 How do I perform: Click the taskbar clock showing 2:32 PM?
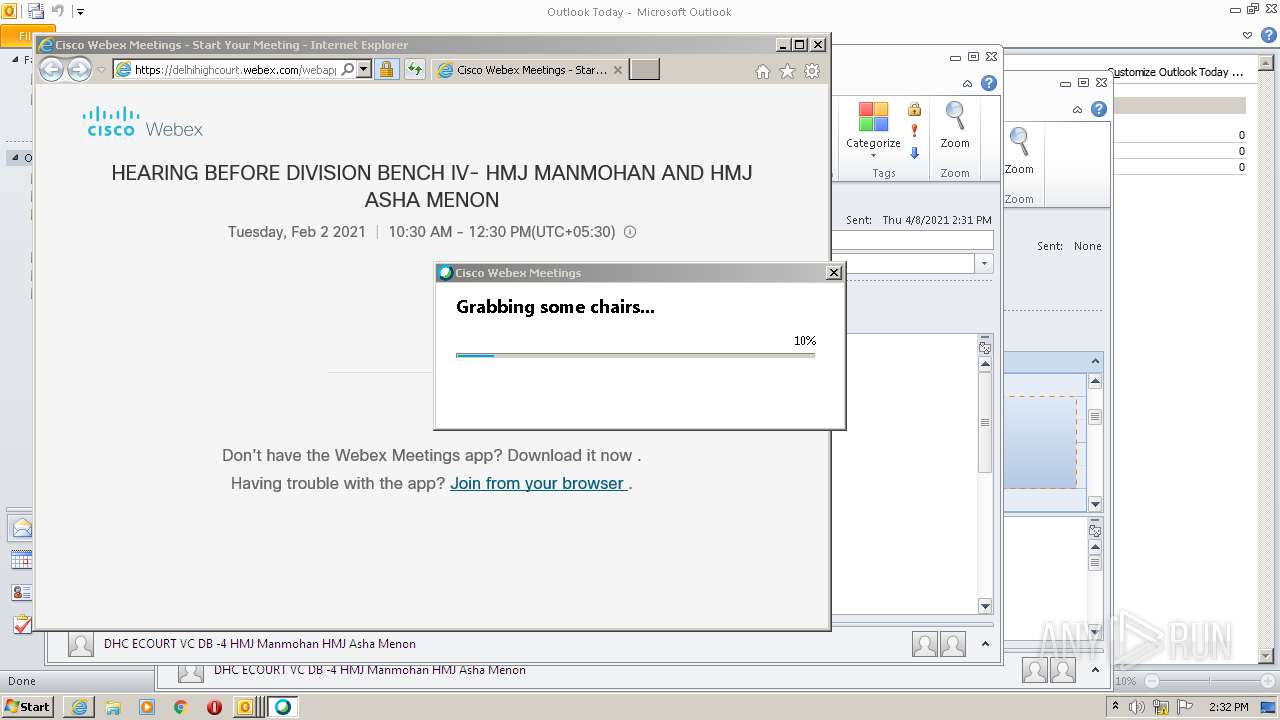[1228, 707]
